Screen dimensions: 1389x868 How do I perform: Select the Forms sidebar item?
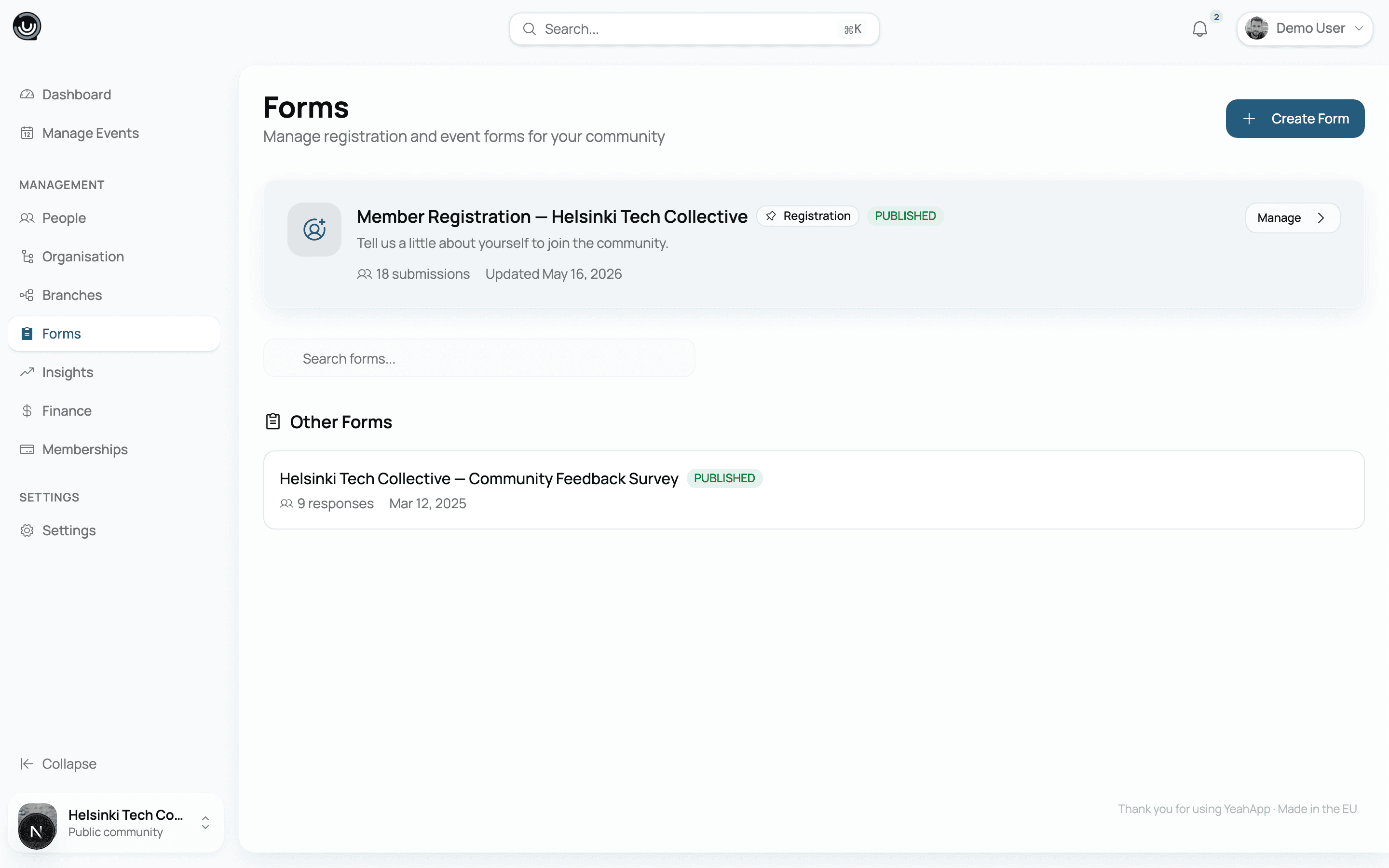tap(114, 334)
